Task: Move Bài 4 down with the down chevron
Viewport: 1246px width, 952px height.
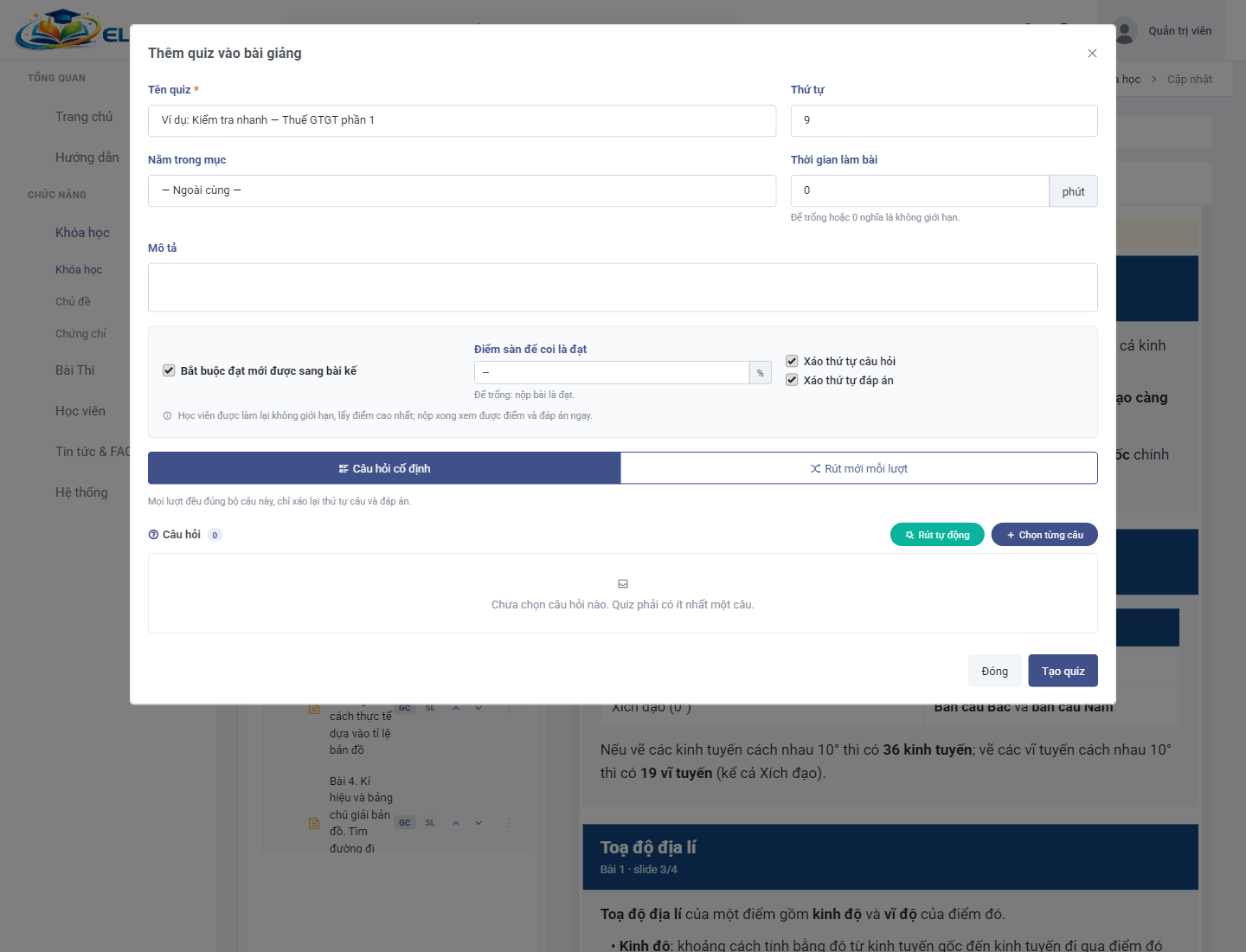Action: pos(478,823)
